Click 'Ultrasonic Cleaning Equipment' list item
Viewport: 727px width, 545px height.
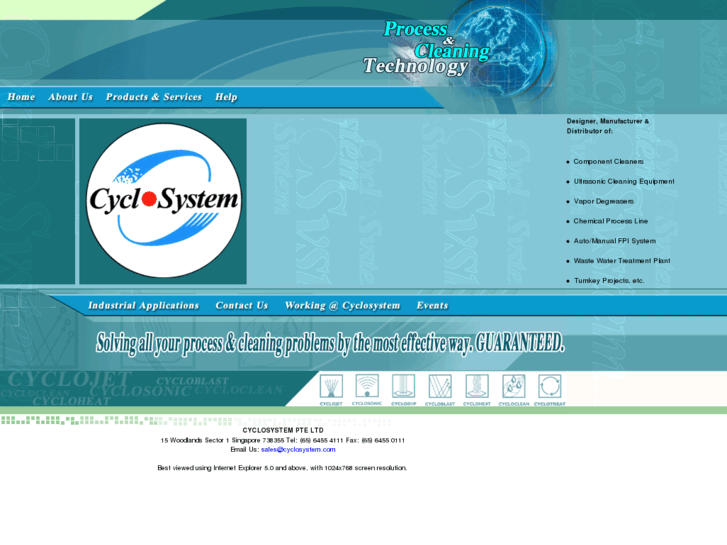(624, 181)
